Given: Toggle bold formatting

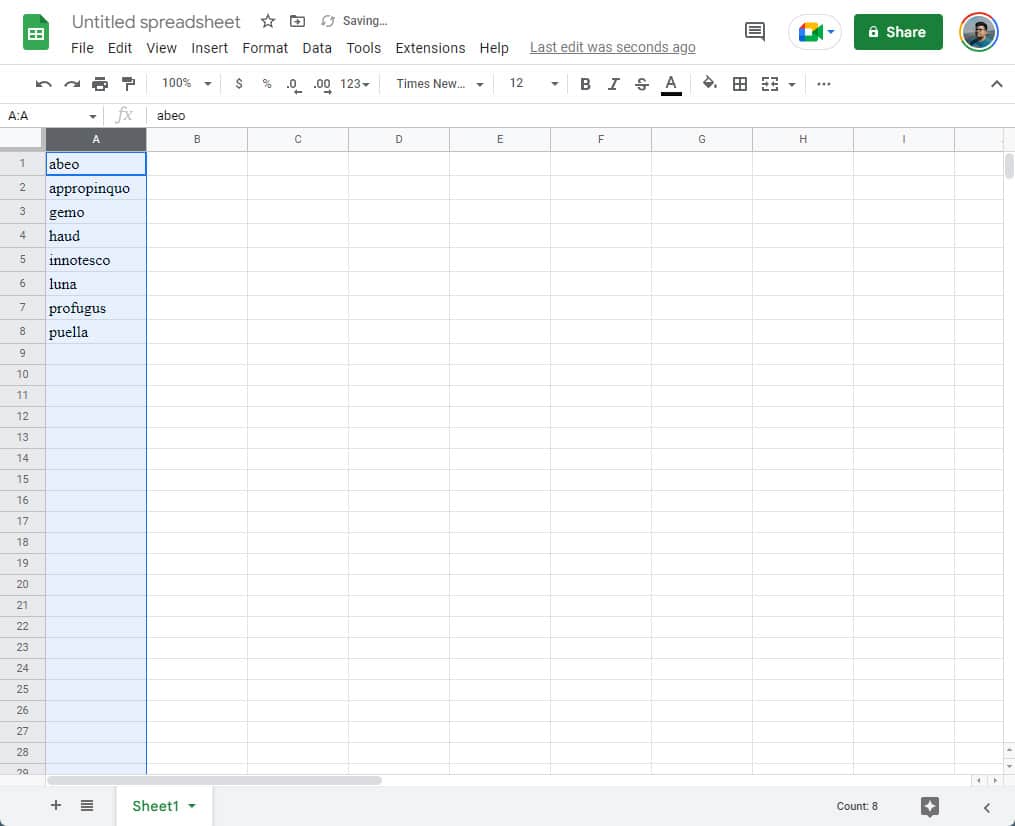Looking at the screenshot, I should (x=585, y=83).
